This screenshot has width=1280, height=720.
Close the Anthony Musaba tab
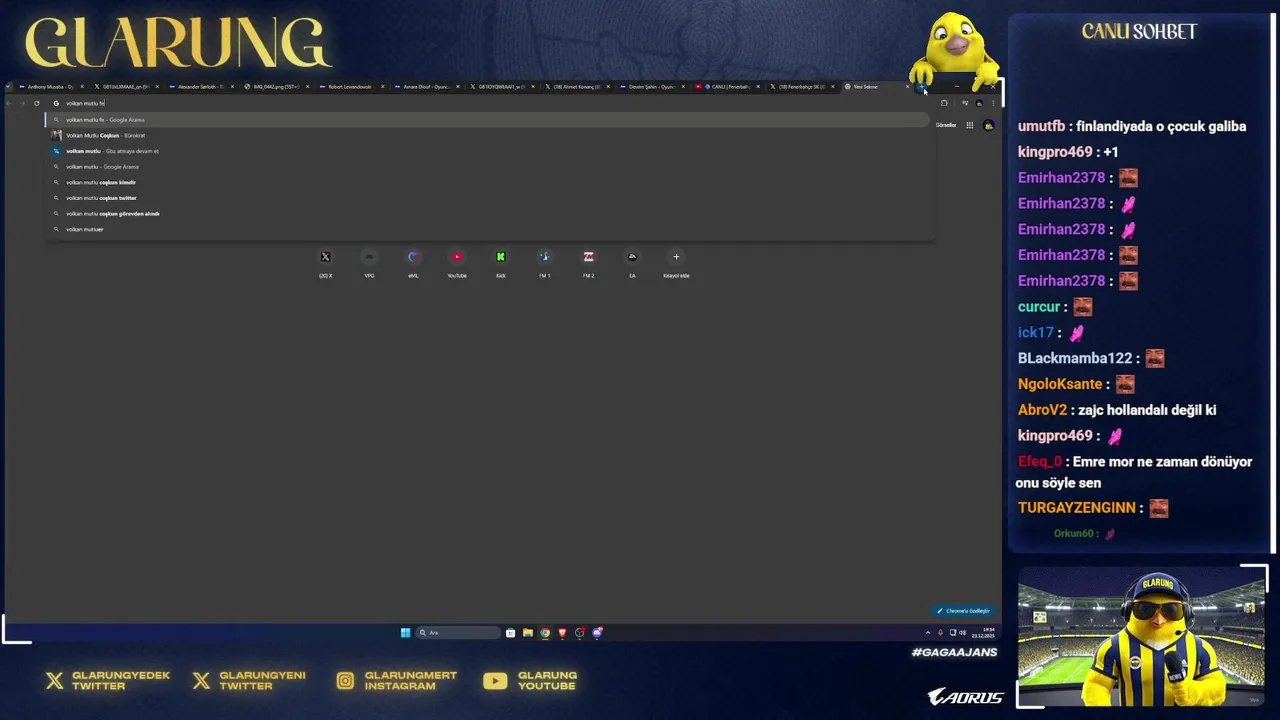pyautogui.click(x=82, y=87)
